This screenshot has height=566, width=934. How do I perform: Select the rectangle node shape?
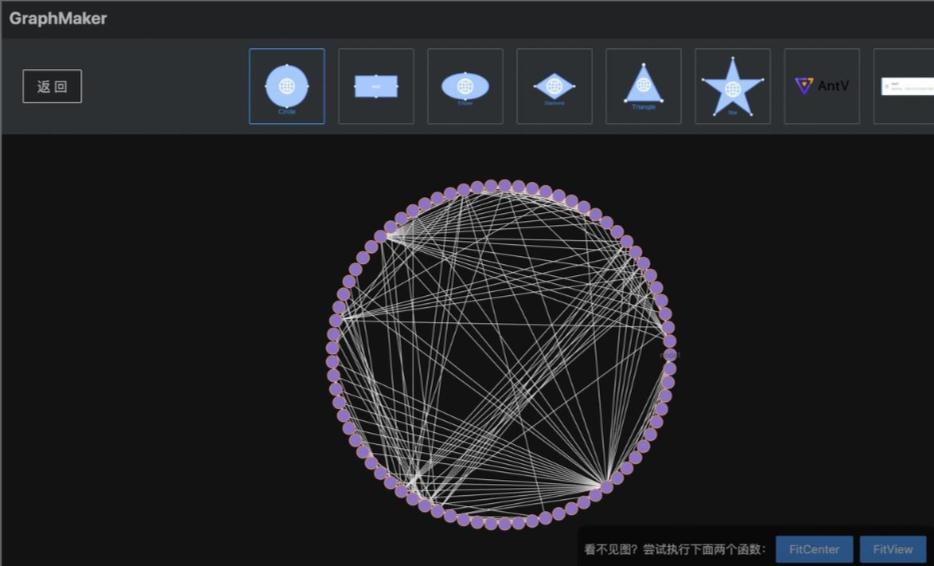376,86
